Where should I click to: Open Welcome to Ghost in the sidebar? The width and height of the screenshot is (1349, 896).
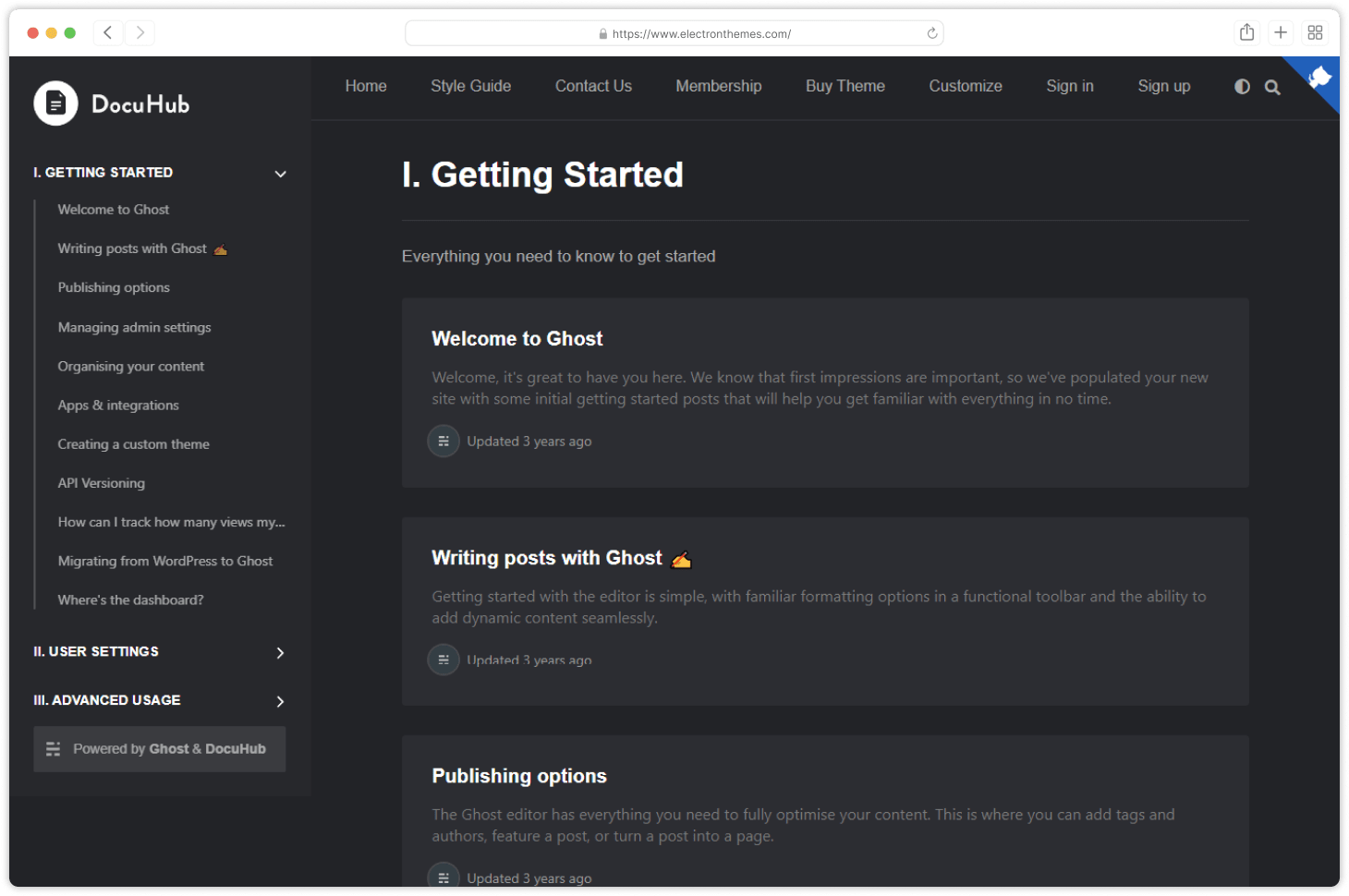(114, 210)
